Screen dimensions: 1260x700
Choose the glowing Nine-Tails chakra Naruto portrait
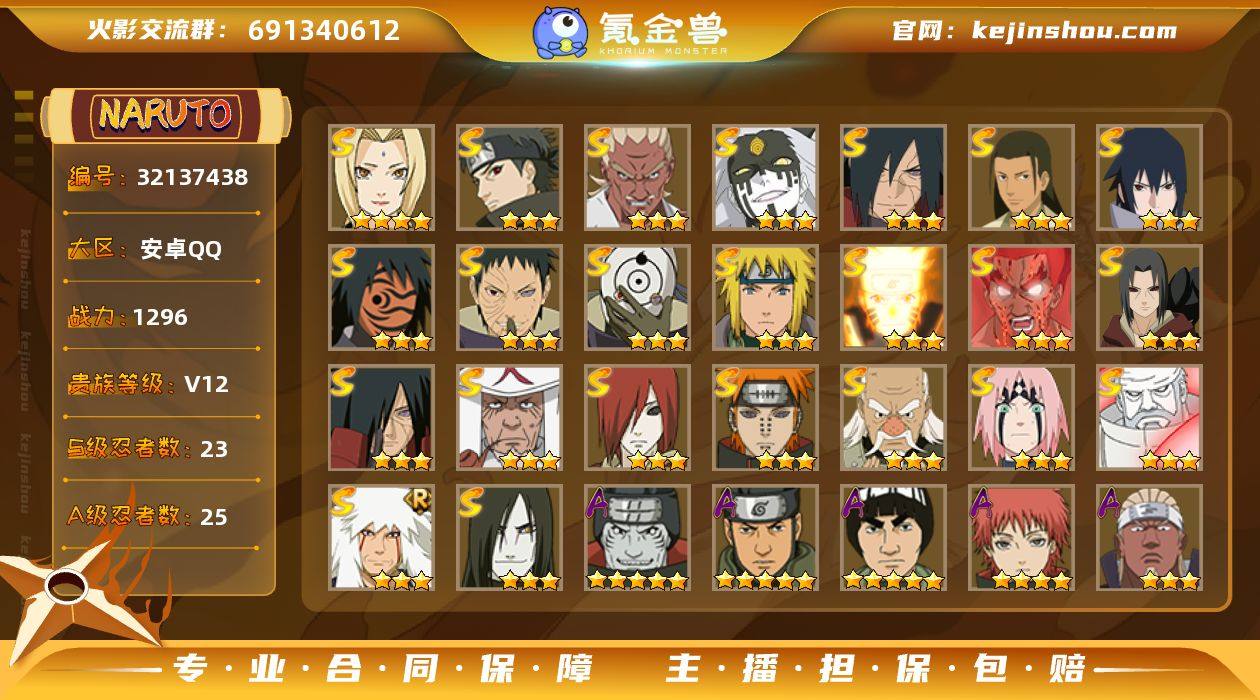tap(893, 297)
